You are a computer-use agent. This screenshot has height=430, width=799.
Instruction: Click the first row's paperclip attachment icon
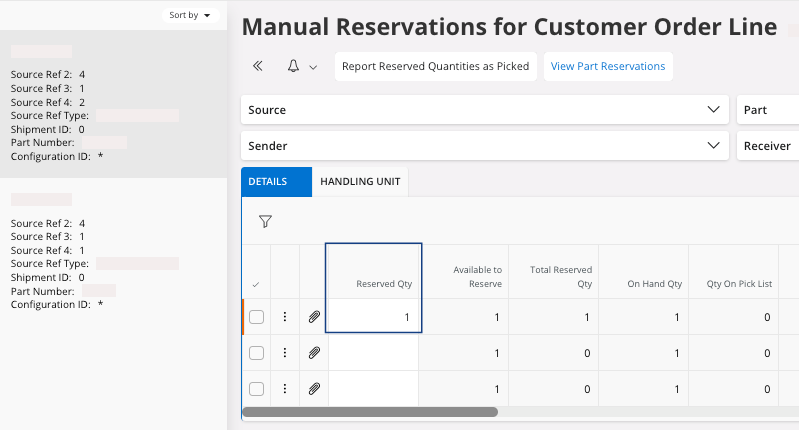314,317
